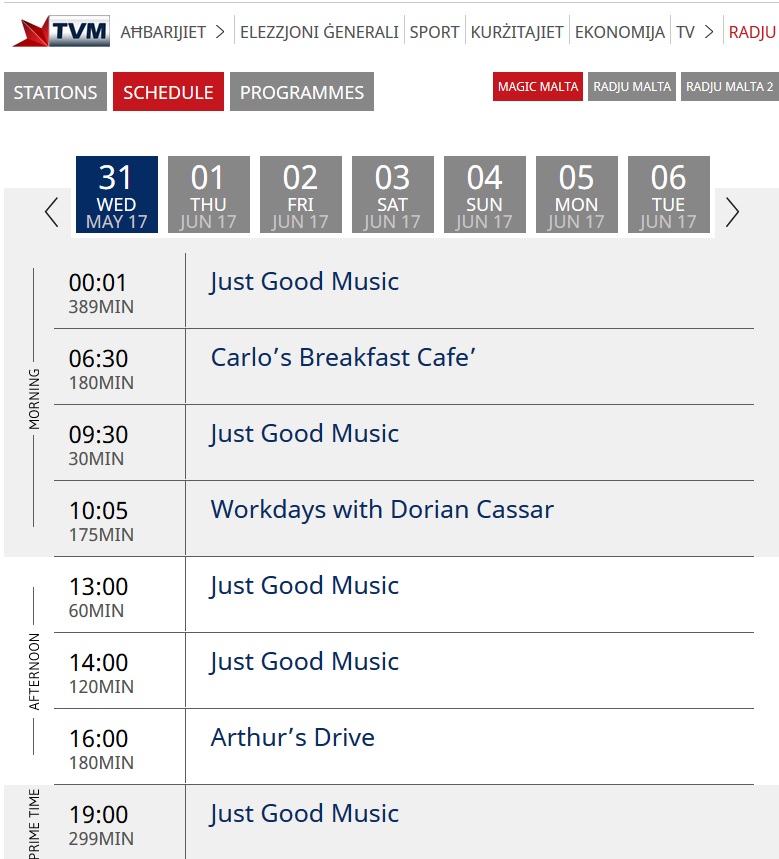Viewport: 779px width, 859px height.
Task: Click the TVM logo
Action: [61, 31]
